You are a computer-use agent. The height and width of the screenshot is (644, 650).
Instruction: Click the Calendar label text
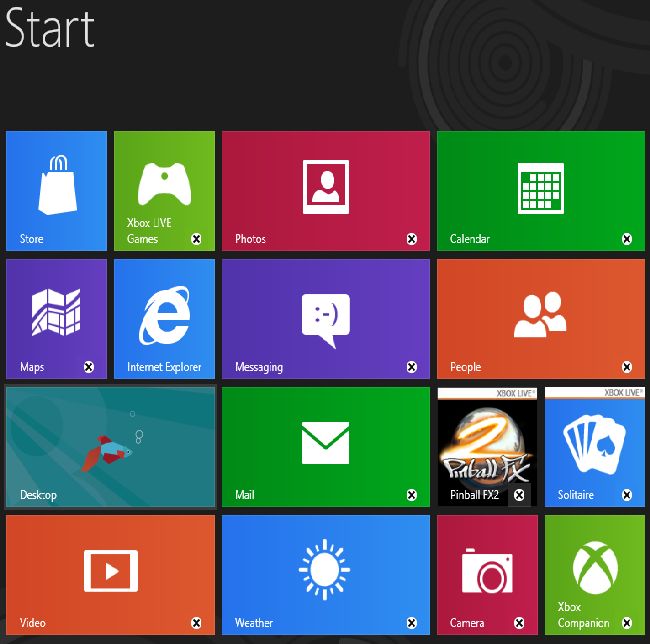pyautogui.click(x=470, y=239)
